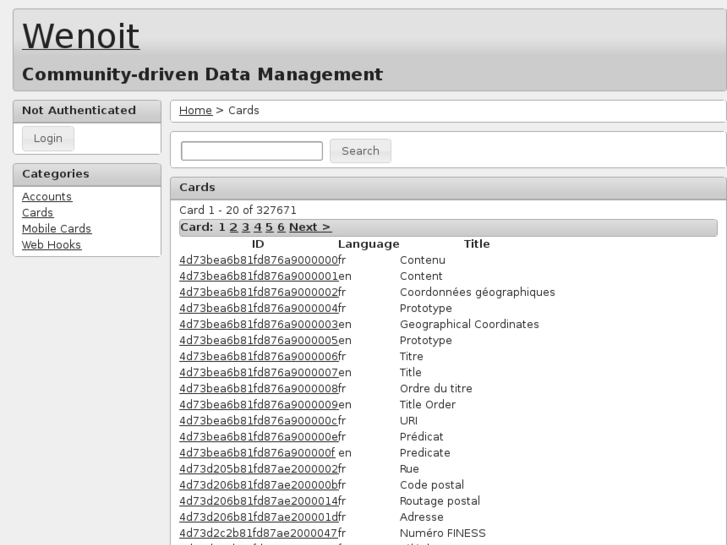Open card ID for Code postal

coord(257,485)
